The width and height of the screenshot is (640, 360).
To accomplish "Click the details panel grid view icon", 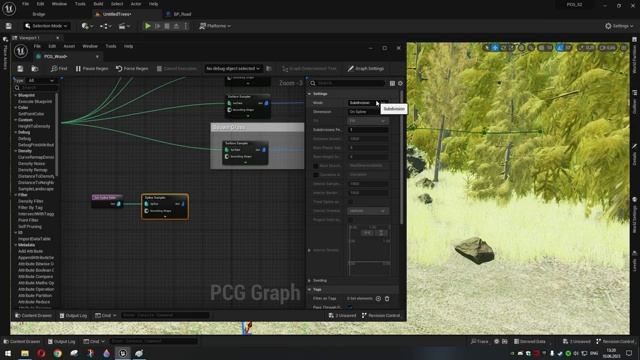I will click(392, 83).
